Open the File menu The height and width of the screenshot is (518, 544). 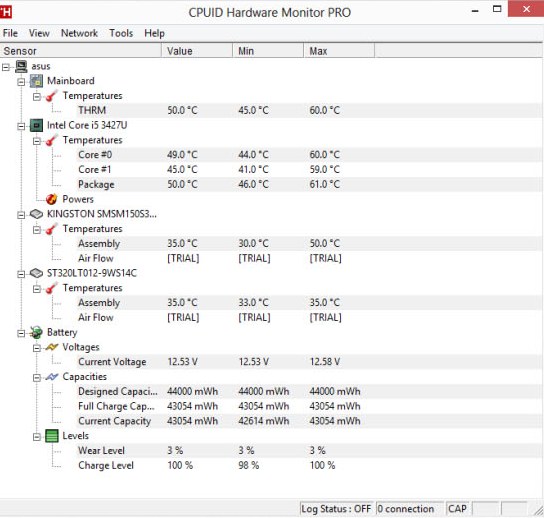(x=10, y=33)
